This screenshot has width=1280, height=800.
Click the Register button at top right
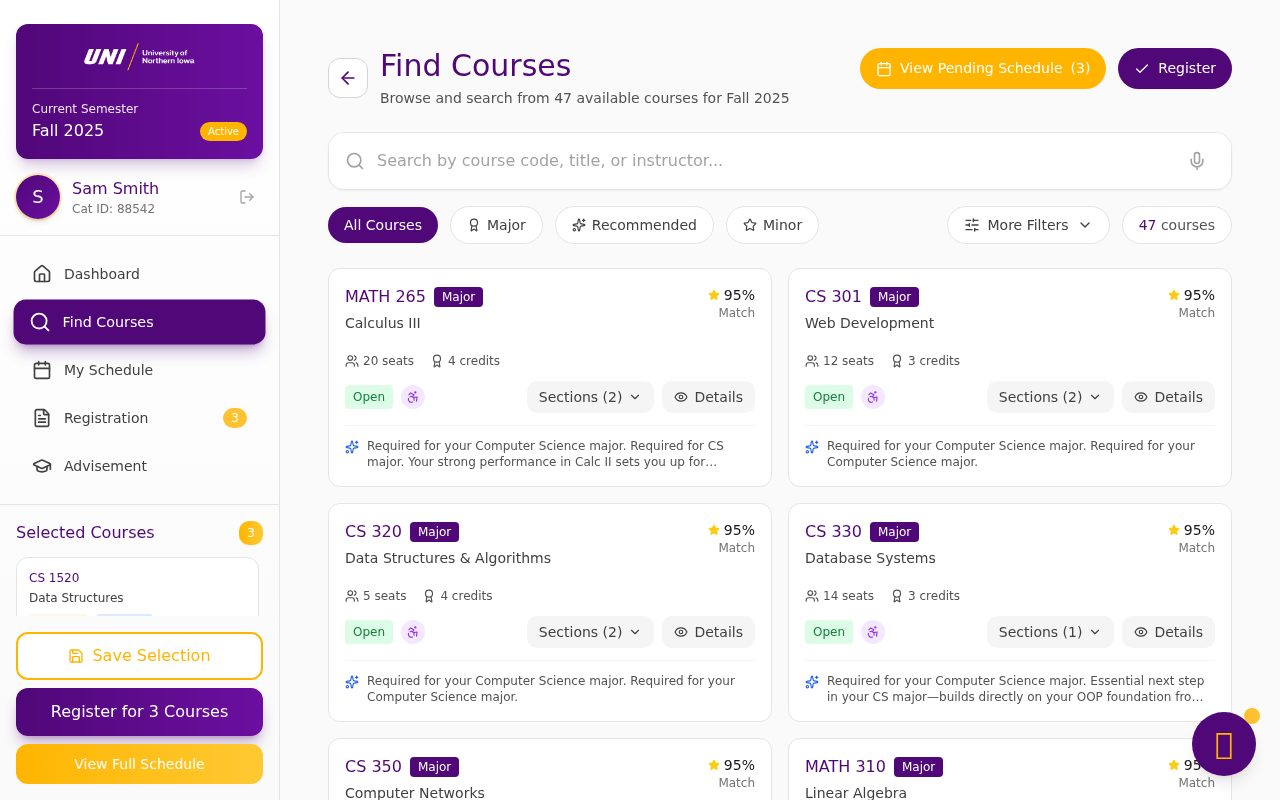click(x=1175, y=68)
